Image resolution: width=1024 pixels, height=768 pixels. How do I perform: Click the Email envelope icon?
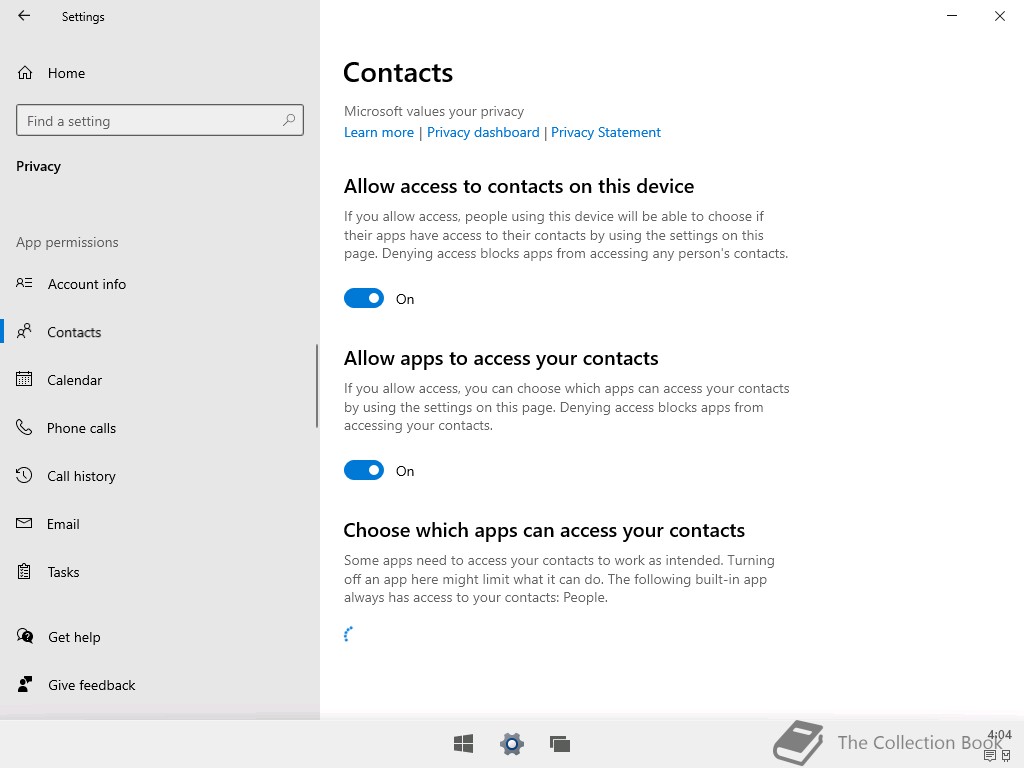pyautogui.click(x=24, y=523)
